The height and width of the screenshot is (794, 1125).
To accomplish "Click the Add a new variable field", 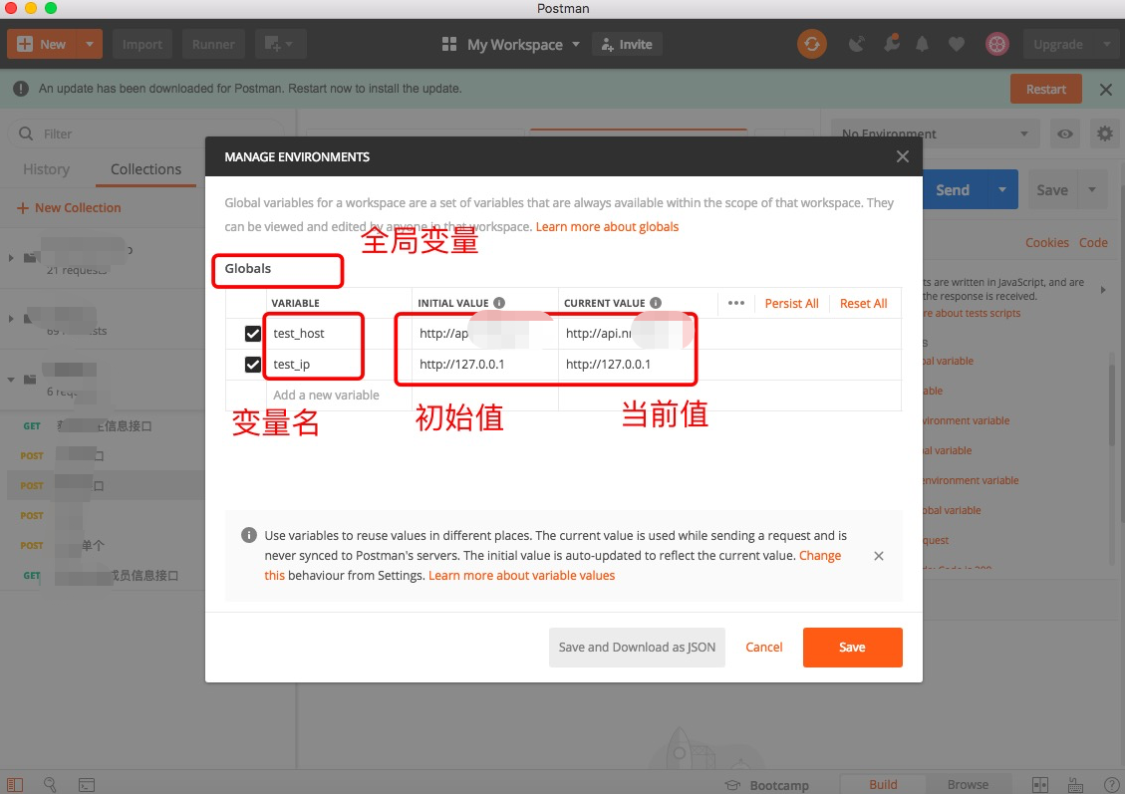I will [x=339, y=395].
